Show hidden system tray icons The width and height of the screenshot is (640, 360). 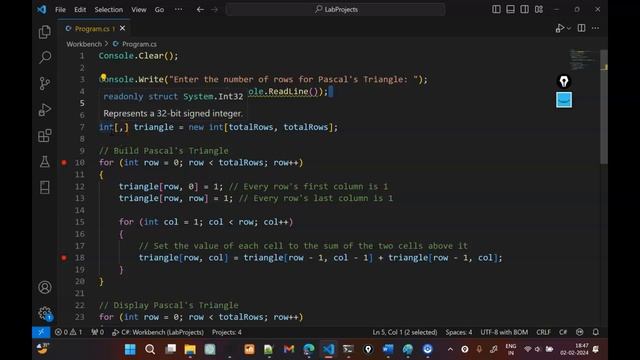coord(450,349)
